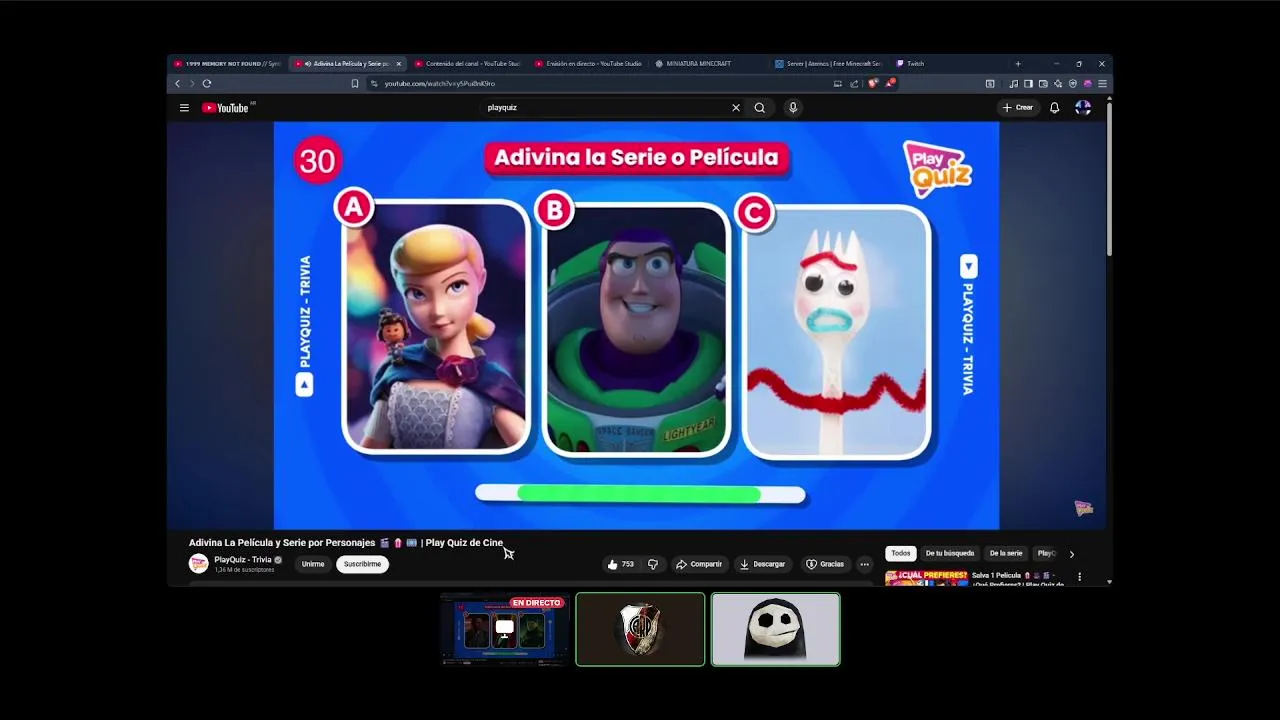Image resolution: width=1280 pixels, height=720 pixels.
Task: Click answer card A with Bo Peep
Action: click(436, 326)
